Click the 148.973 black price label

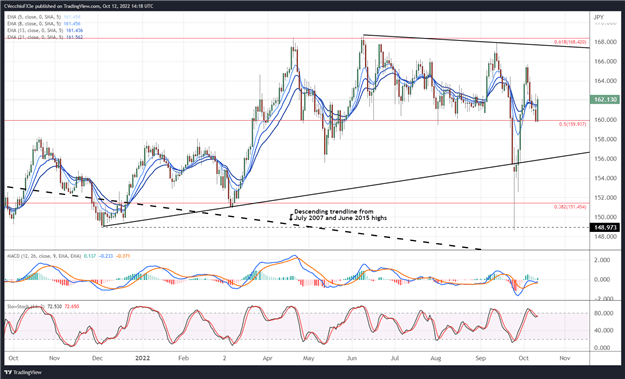click(604, 228)
